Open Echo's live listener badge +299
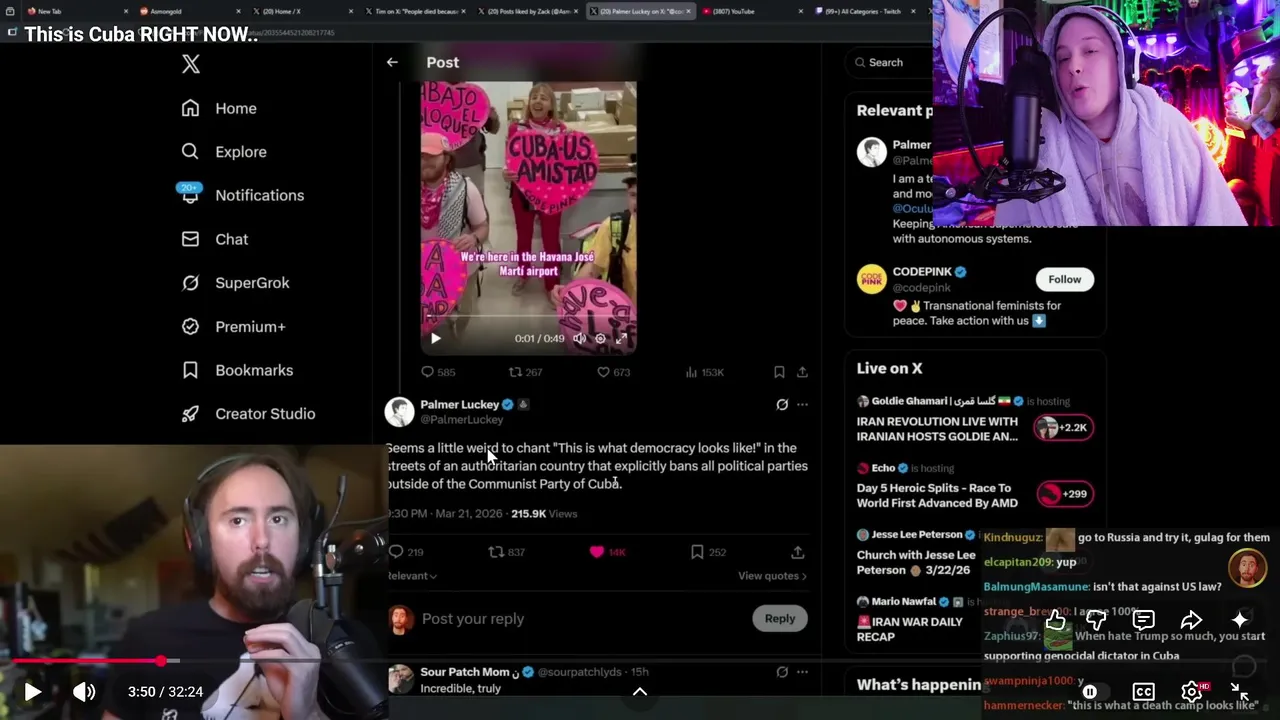This screenshot has width=1280, height=720. (x=1064, y=494)
